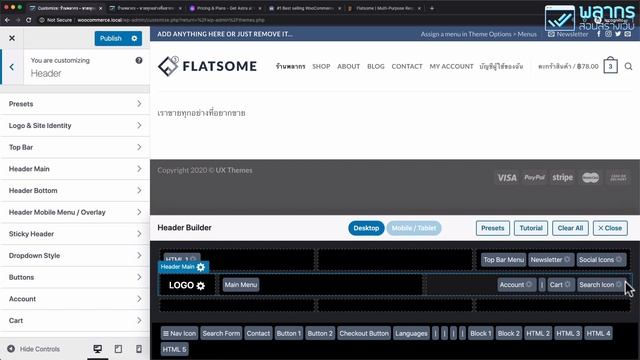Expand the Buttons section
The height and width of the screenshot is (360, 640).
pyautogui.click(x=75, y=277)
